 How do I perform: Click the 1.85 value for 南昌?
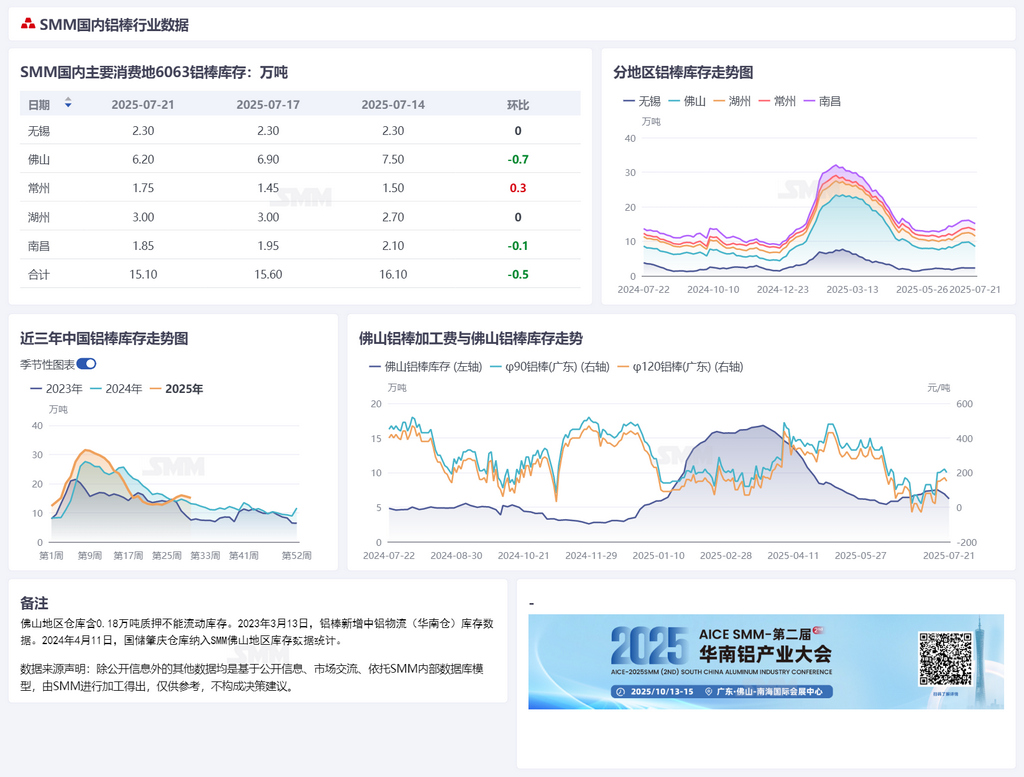(x=143, y=246)
